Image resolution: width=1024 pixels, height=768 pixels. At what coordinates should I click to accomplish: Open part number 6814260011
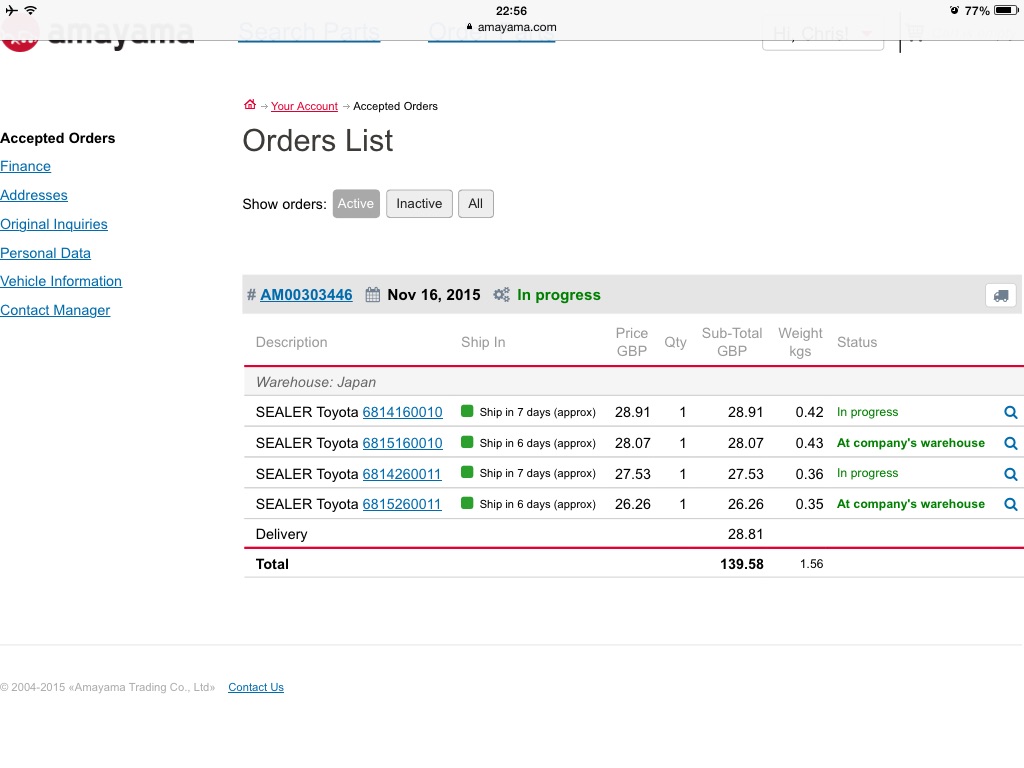(402, 474)
